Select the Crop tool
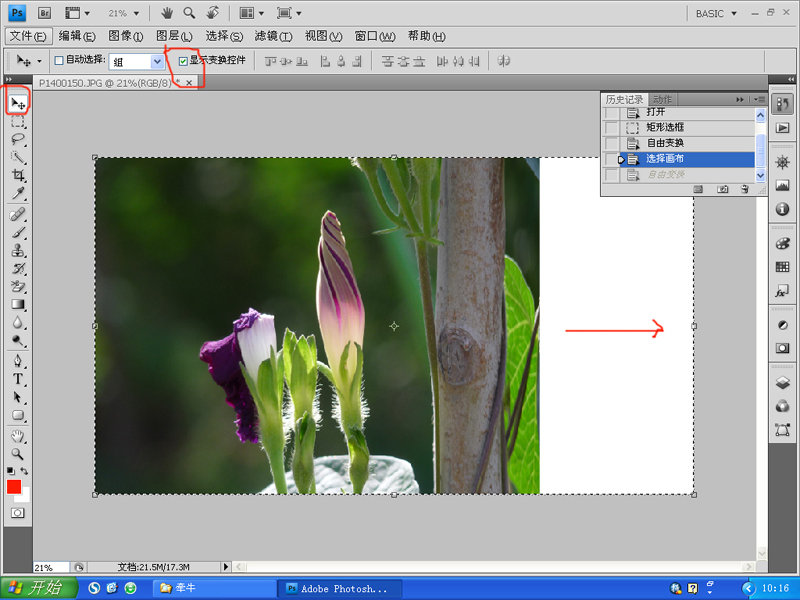 click(x=18, y=175)
